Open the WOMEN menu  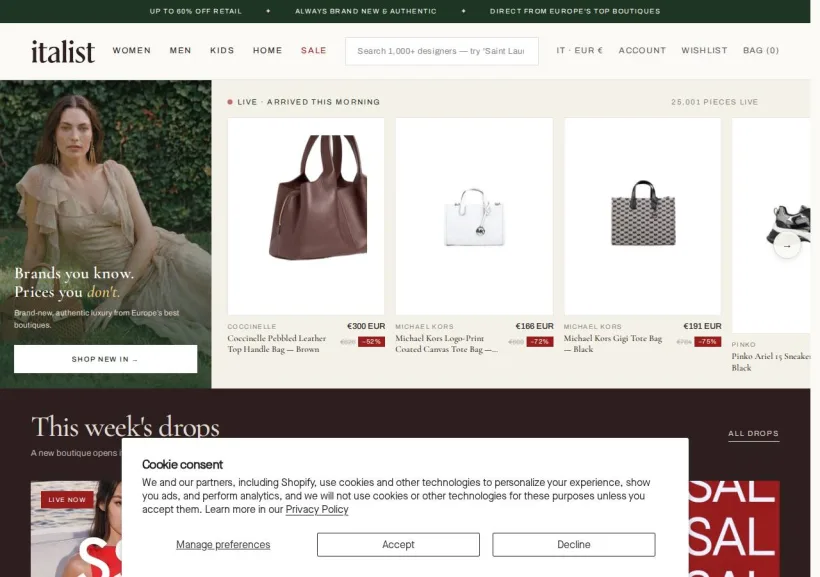(x=132, y=51)
